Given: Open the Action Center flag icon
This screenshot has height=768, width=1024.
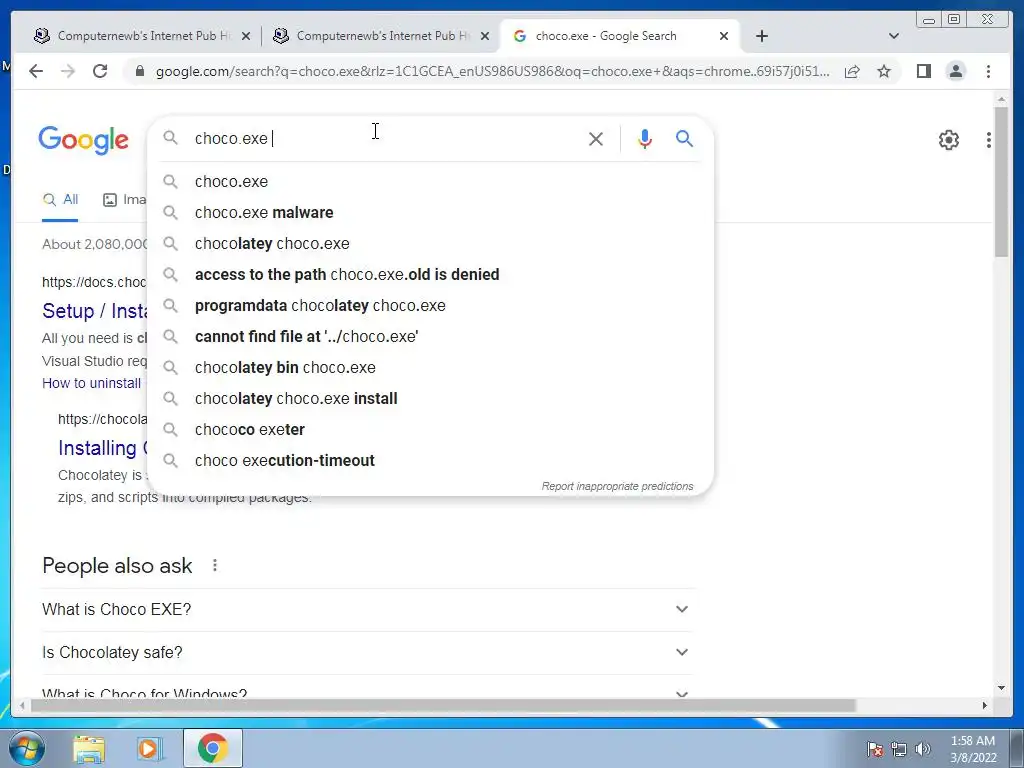Looking at the screenshot, I should (x=874, y=748).
